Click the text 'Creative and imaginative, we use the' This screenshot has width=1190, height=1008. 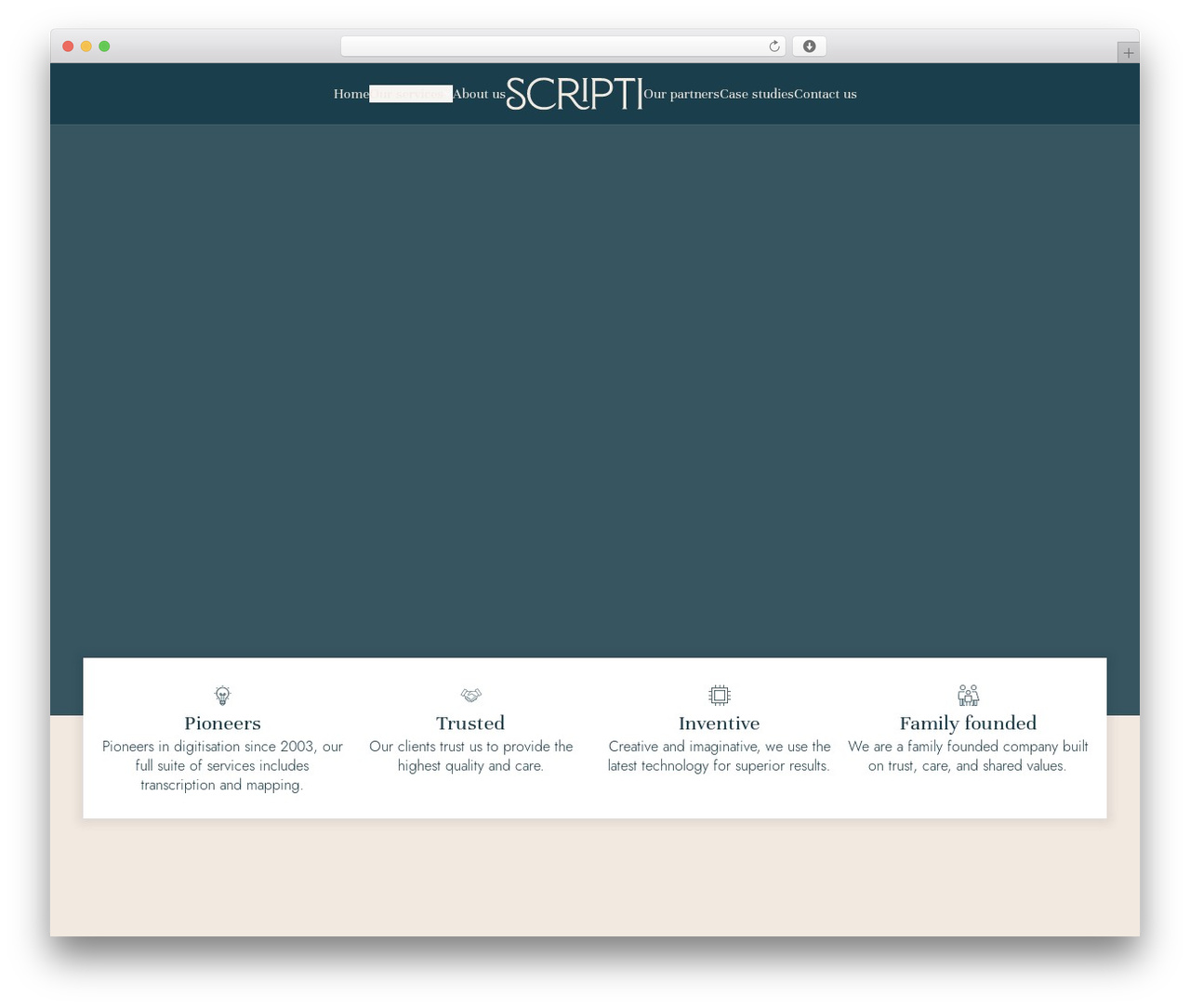coord(720,747)
